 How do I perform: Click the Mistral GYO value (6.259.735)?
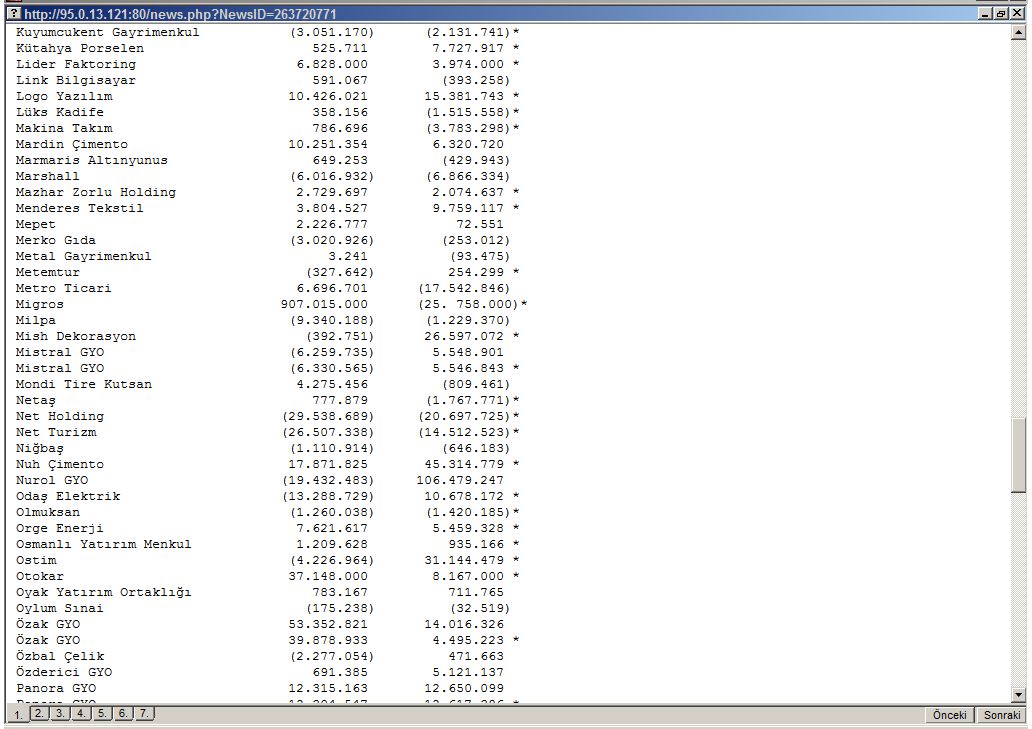point(332,352)
